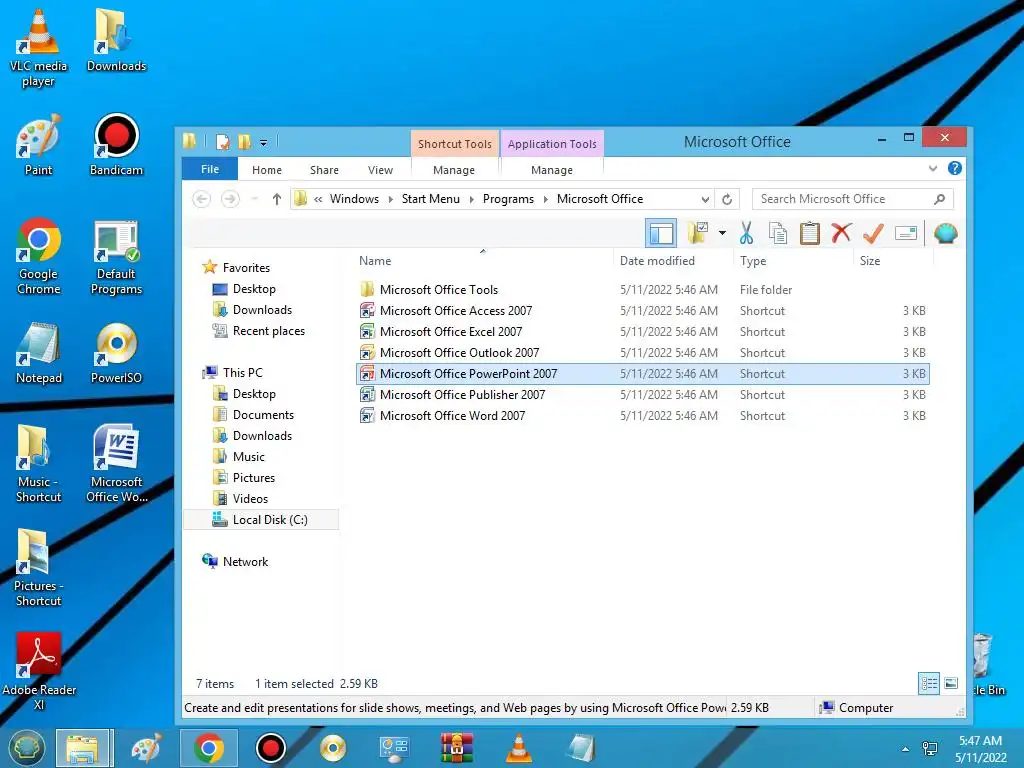
Task: Click the Back navigation arrow
Action: pos(202,199)
